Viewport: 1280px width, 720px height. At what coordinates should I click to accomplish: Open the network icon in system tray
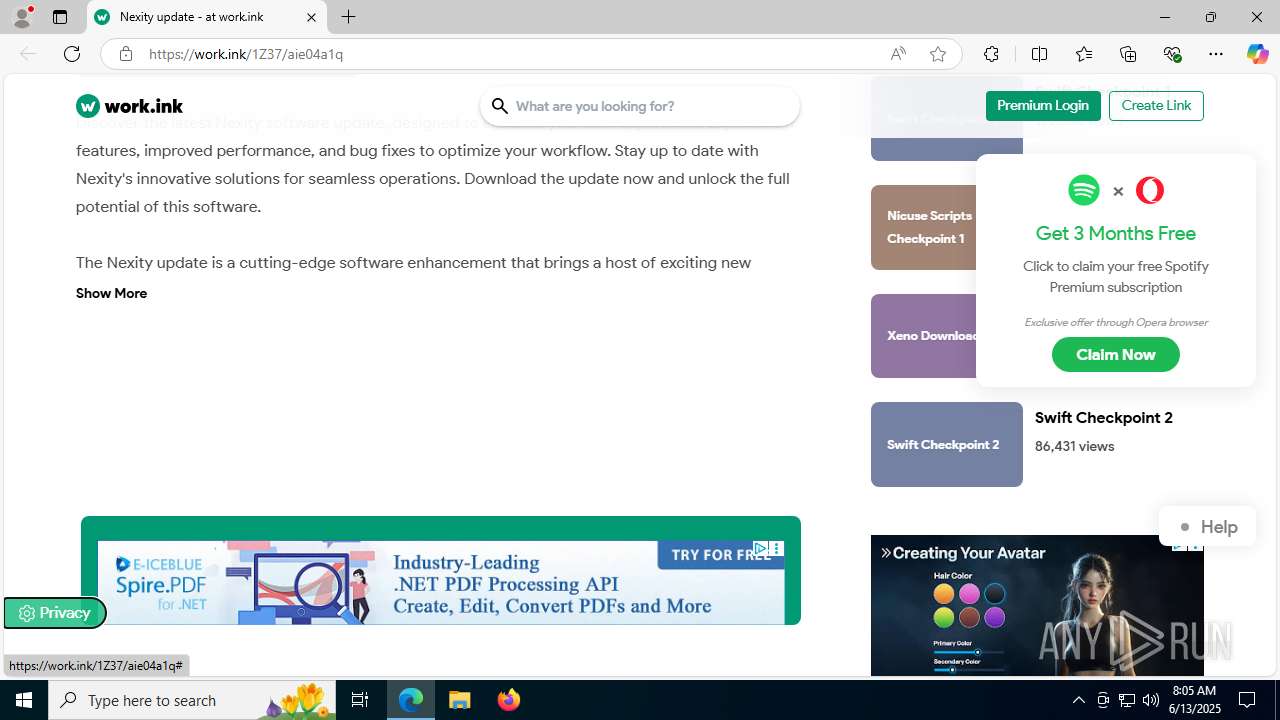[x=1127, y=700]
